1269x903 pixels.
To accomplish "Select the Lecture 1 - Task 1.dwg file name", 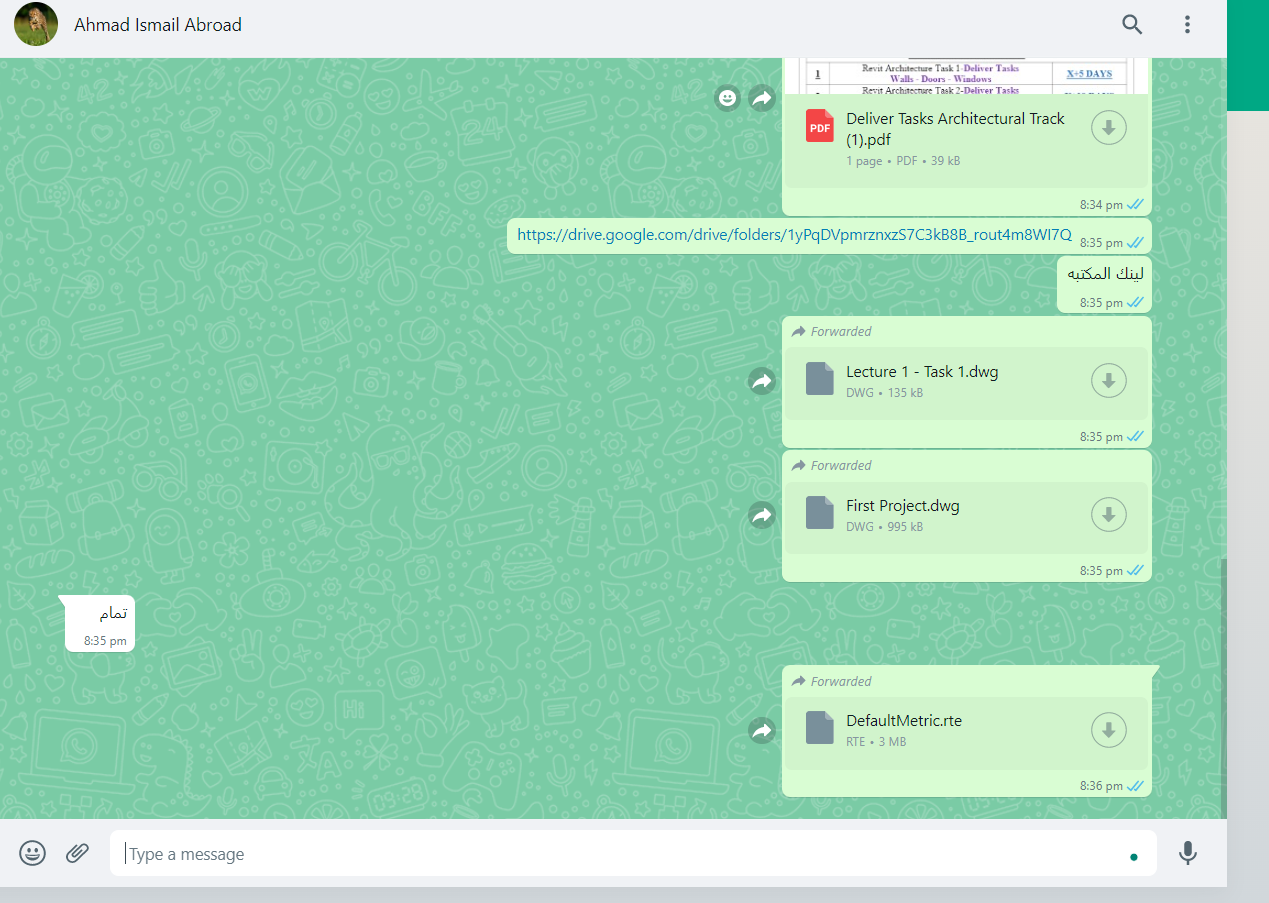I will 922,372.
